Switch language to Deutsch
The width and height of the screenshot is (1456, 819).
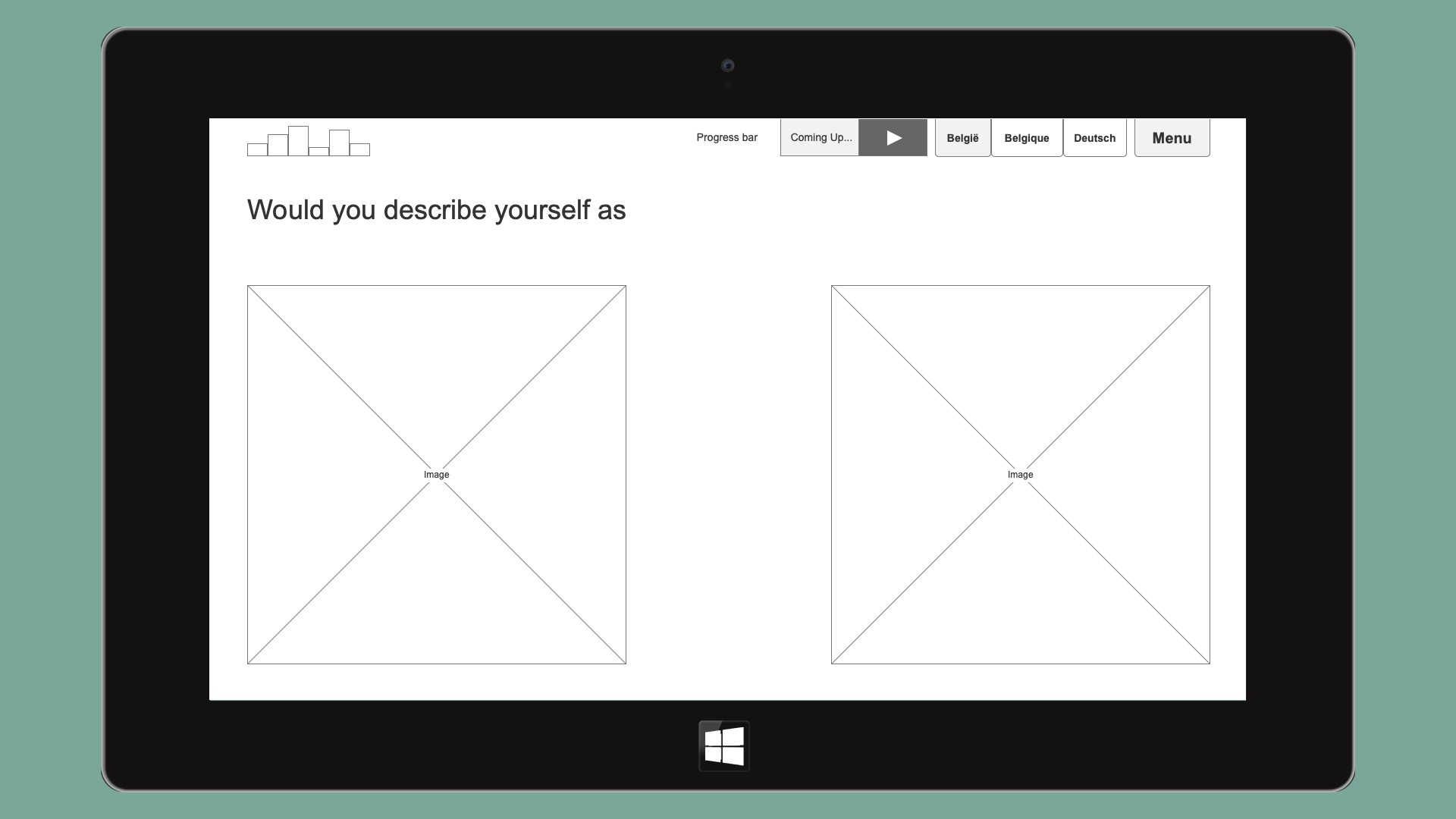[x=1094, y=138]
